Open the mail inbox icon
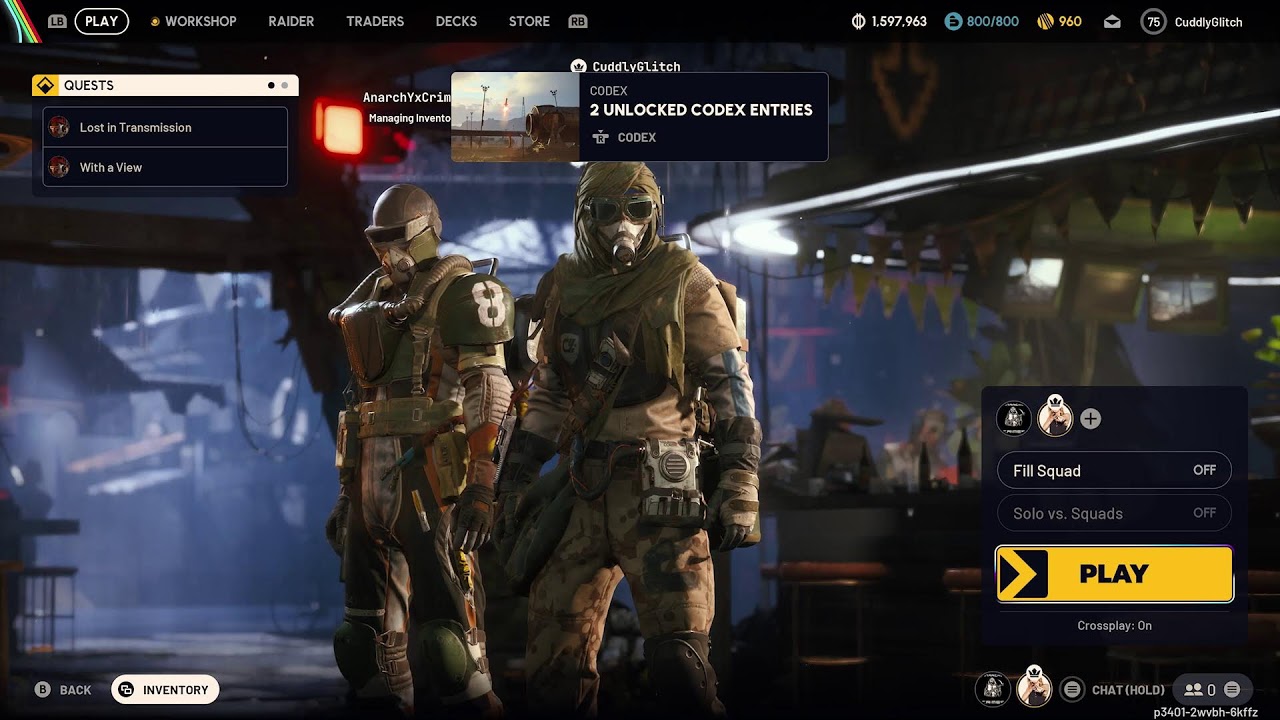 (x=1112, y=22)
